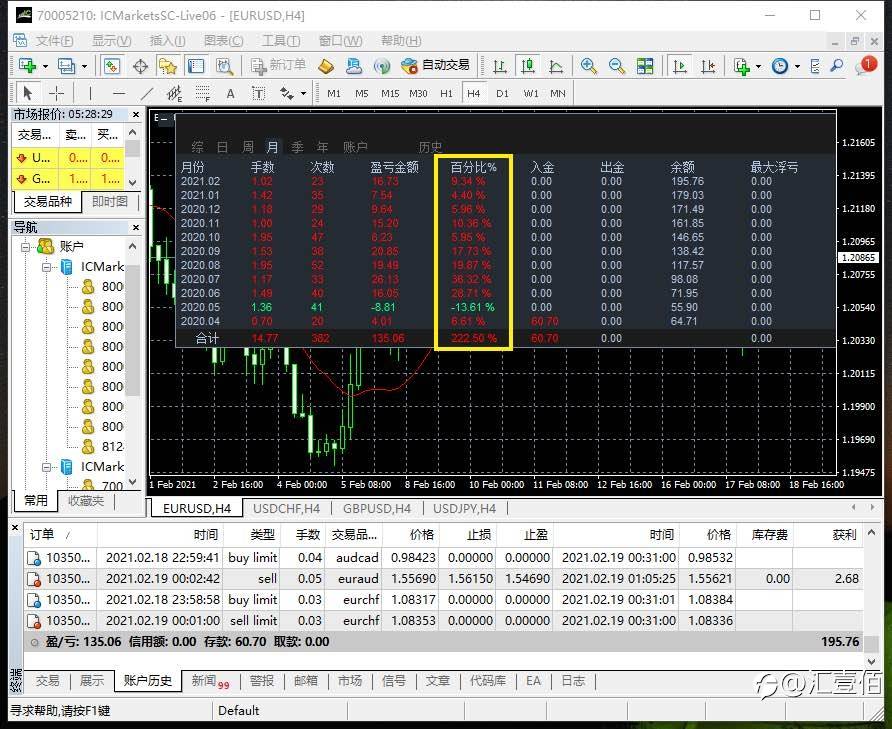This screenshot has width=892, height=729.
Task: Click the zoom out magnifier icon
Action: (x=617, y=66)
